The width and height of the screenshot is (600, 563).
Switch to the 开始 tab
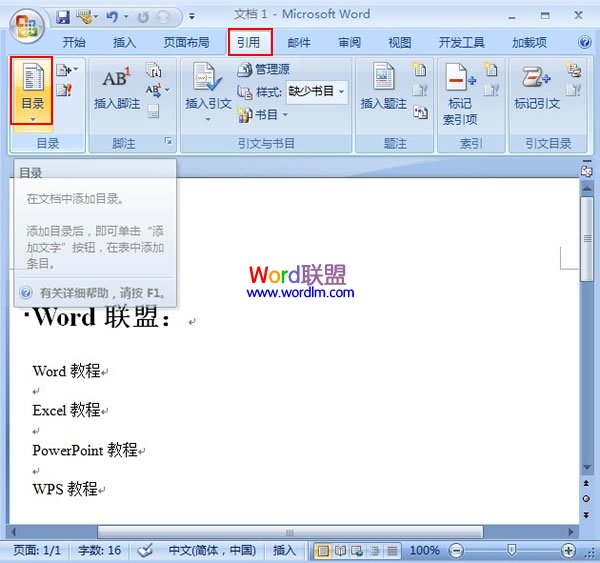pyautogui.click(x=74, y=42)
